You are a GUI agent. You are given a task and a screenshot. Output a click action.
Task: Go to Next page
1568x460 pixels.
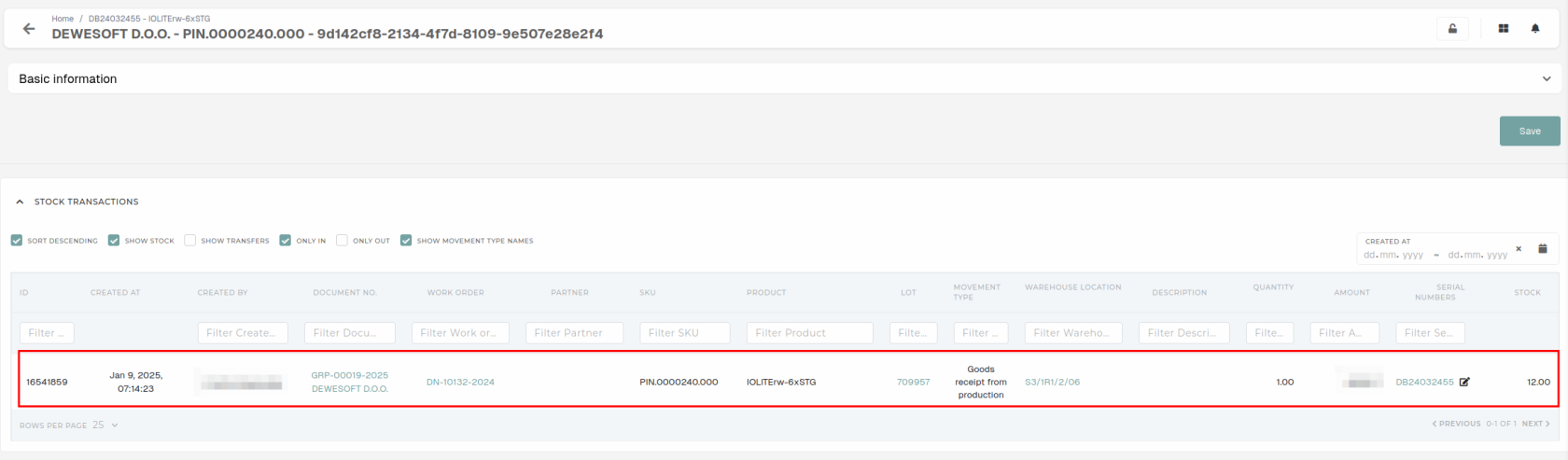click(1536, 424)
